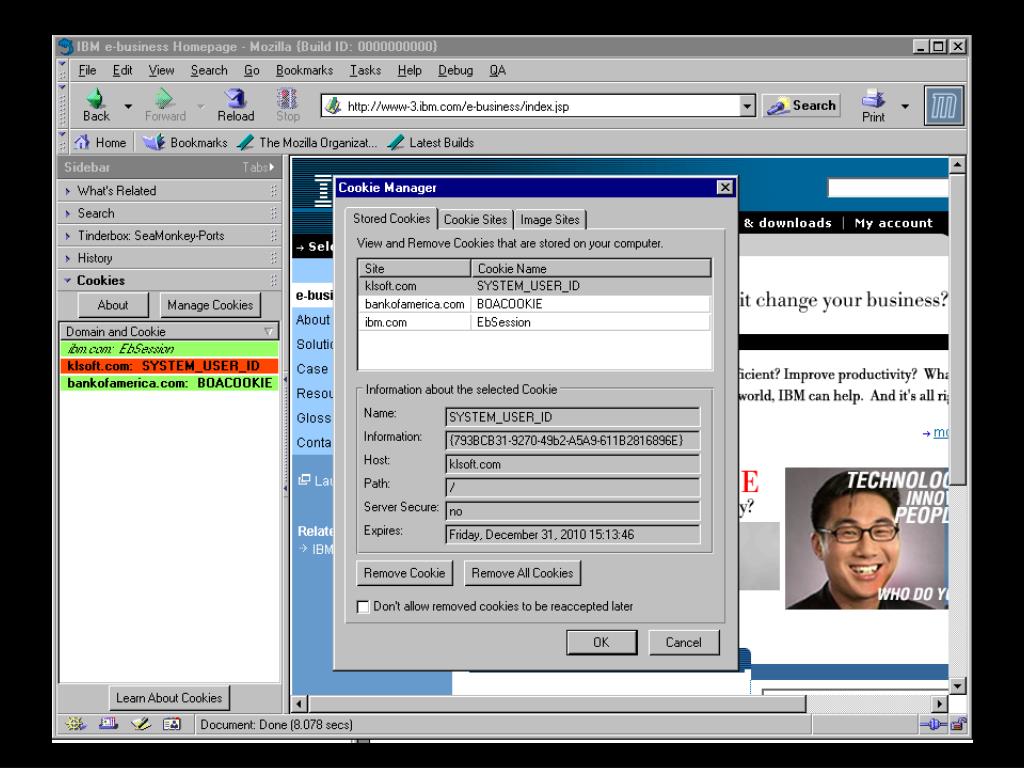Click the Manage Cookies sidebar button
The image size is (1024, 768).
[210, 305]
